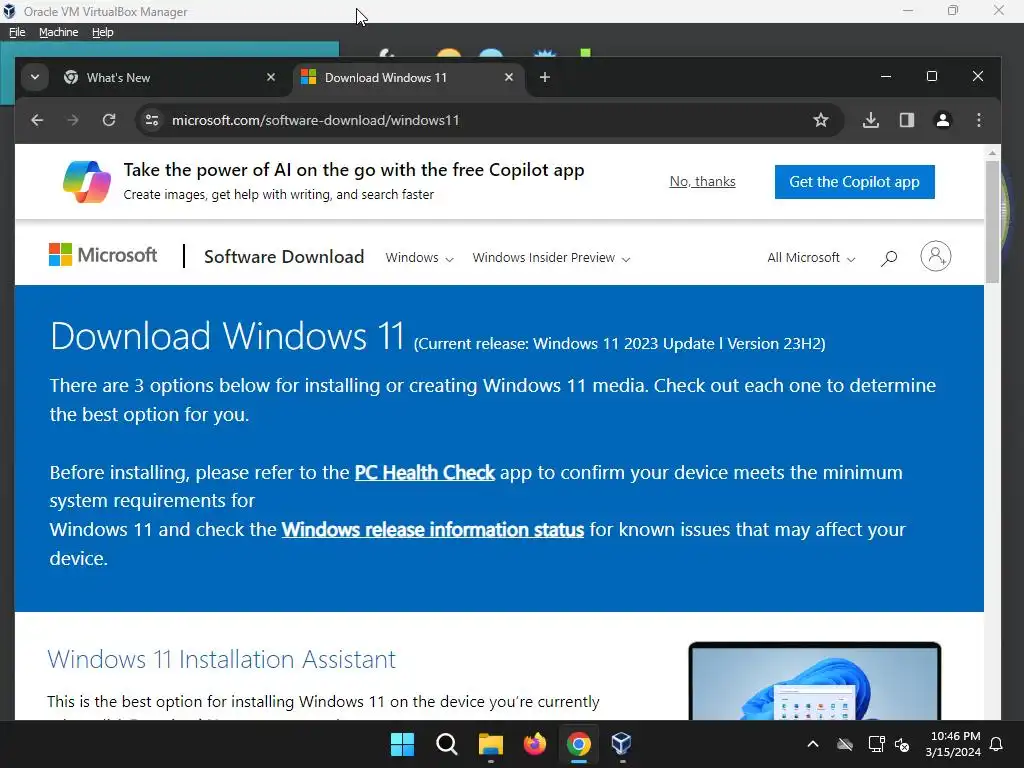This screenshot has height=768, width=1024.
Task: Click the sign-in account icon
Action: [x=935, y=256]
